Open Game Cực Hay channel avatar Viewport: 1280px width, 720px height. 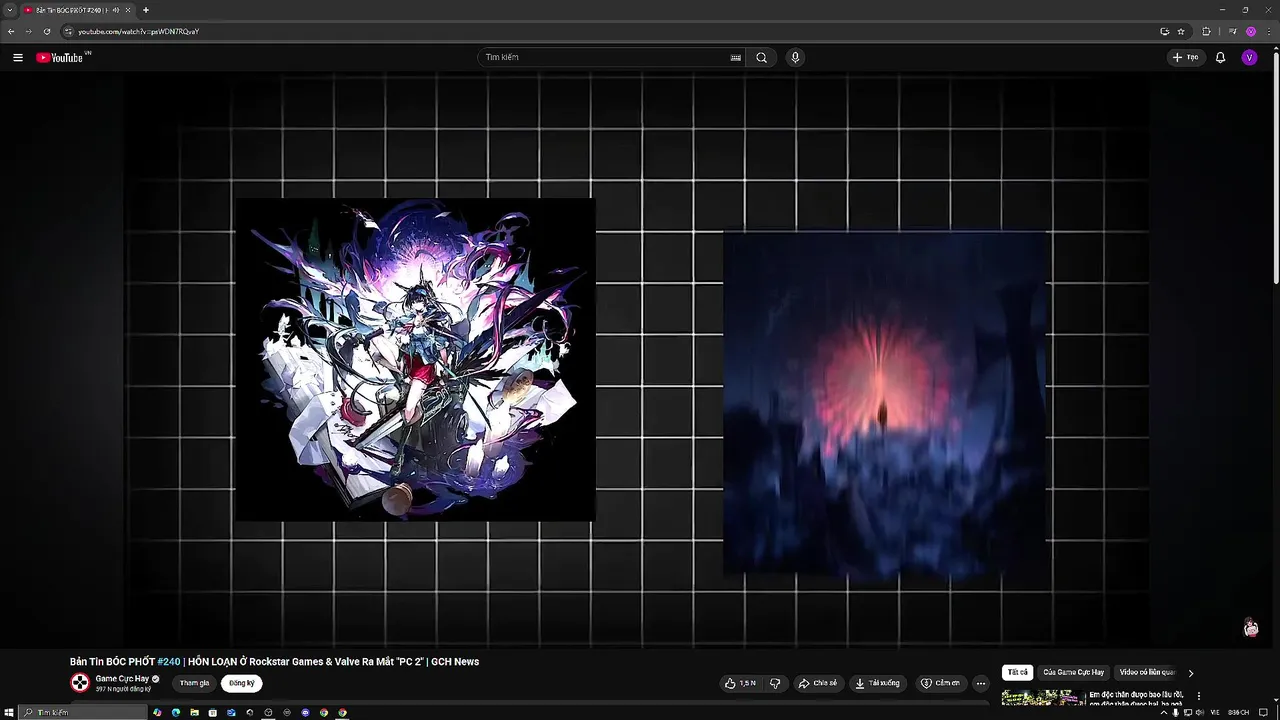click(80, 683)
